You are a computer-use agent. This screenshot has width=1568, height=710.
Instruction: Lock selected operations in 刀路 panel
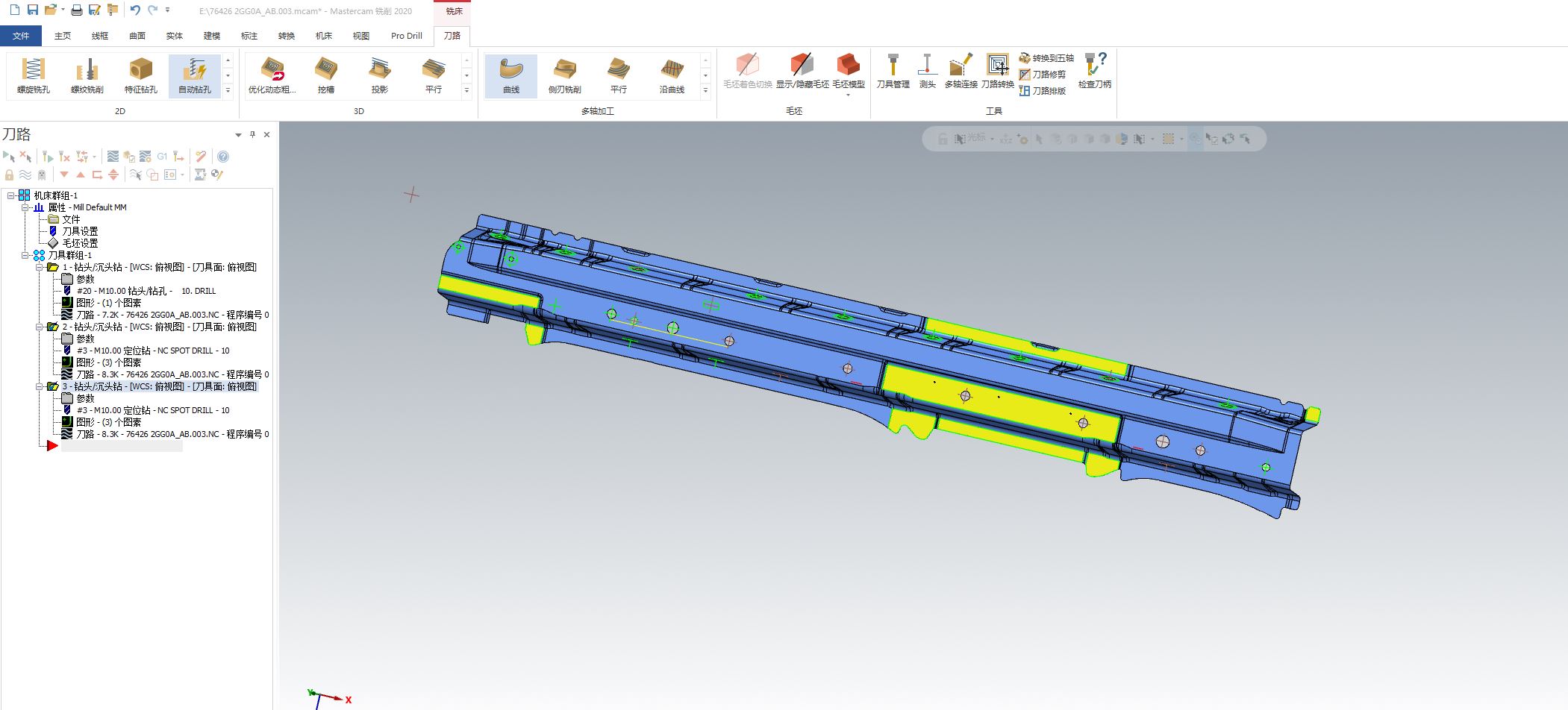9,175
